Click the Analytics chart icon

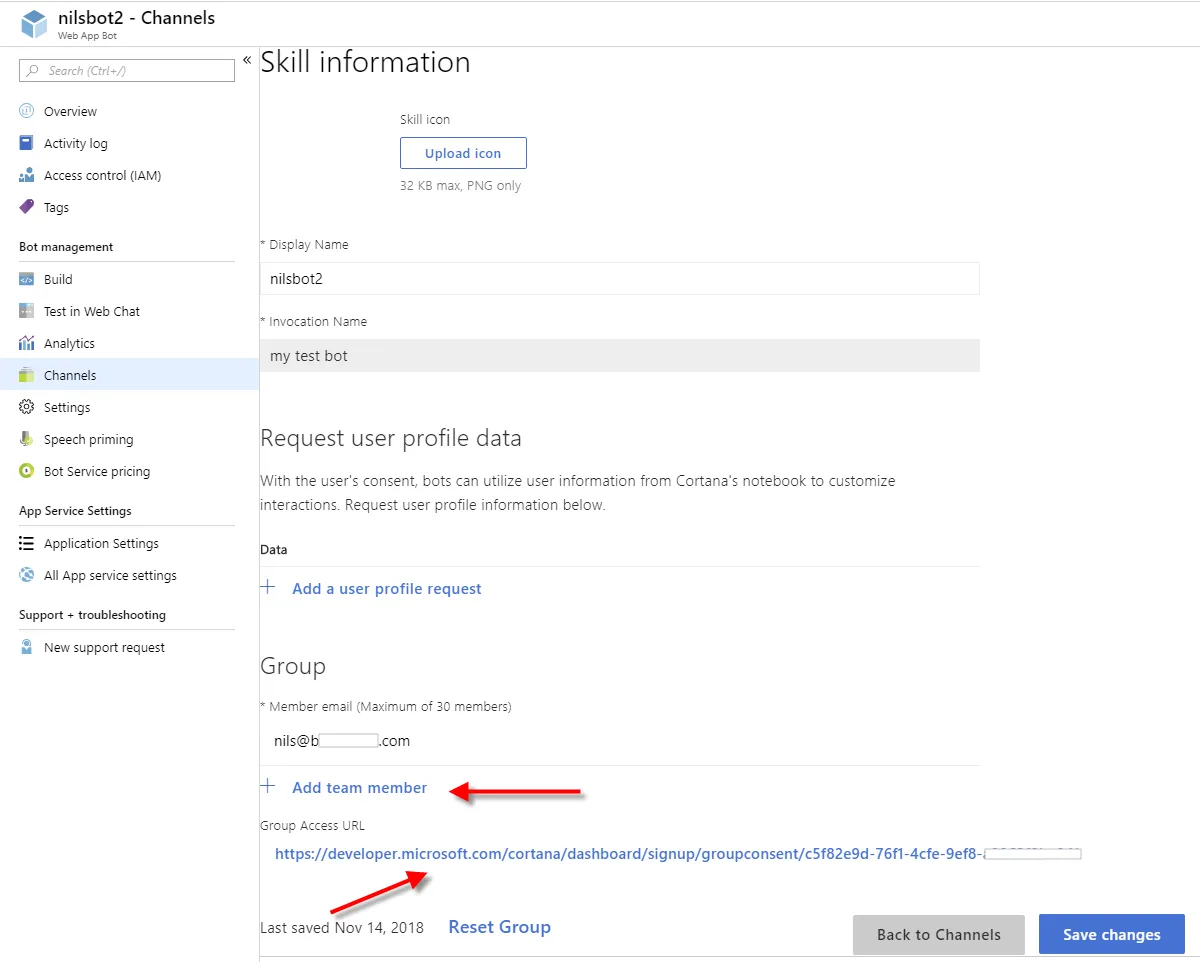coord(27,343)
